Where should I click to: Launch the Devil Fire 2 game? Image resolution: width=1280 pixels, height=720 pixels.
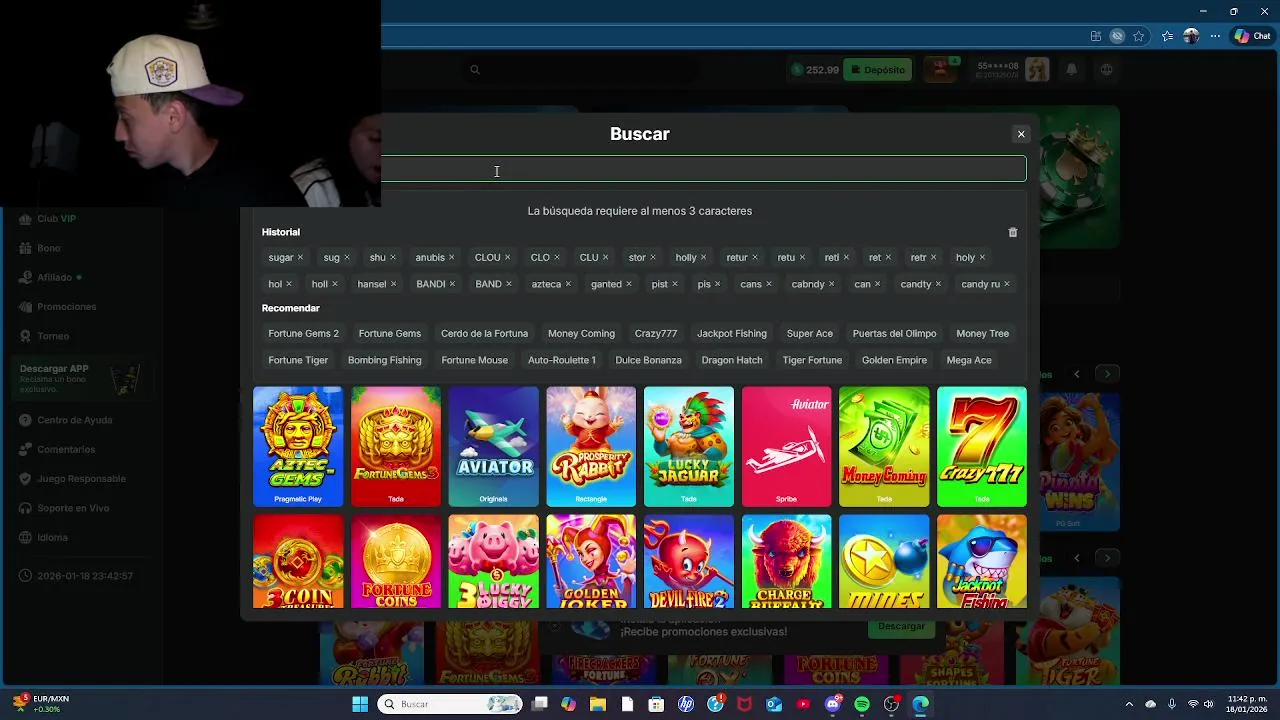689,562
